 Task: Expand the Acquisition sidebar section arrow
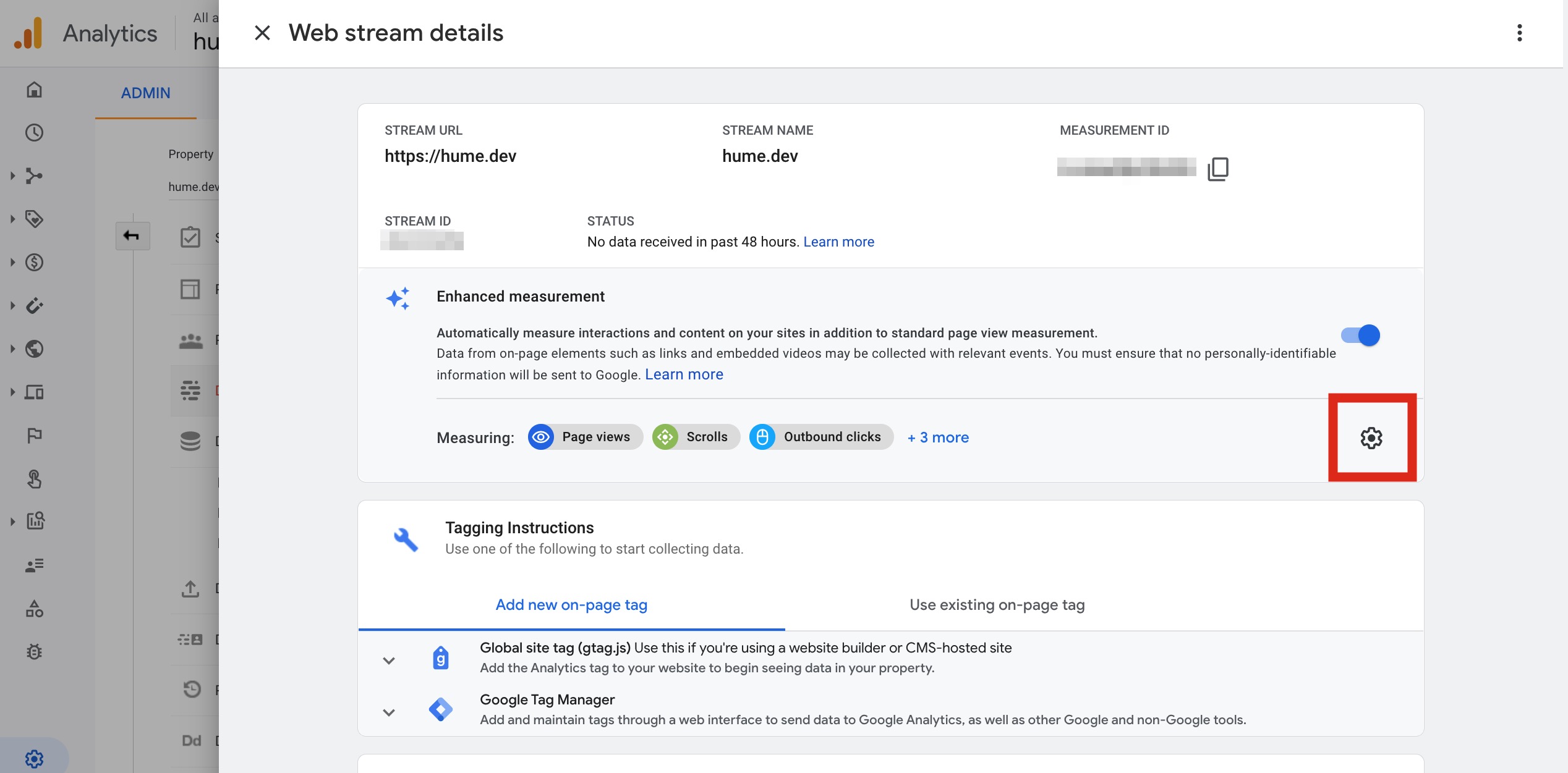pos(12,175)
